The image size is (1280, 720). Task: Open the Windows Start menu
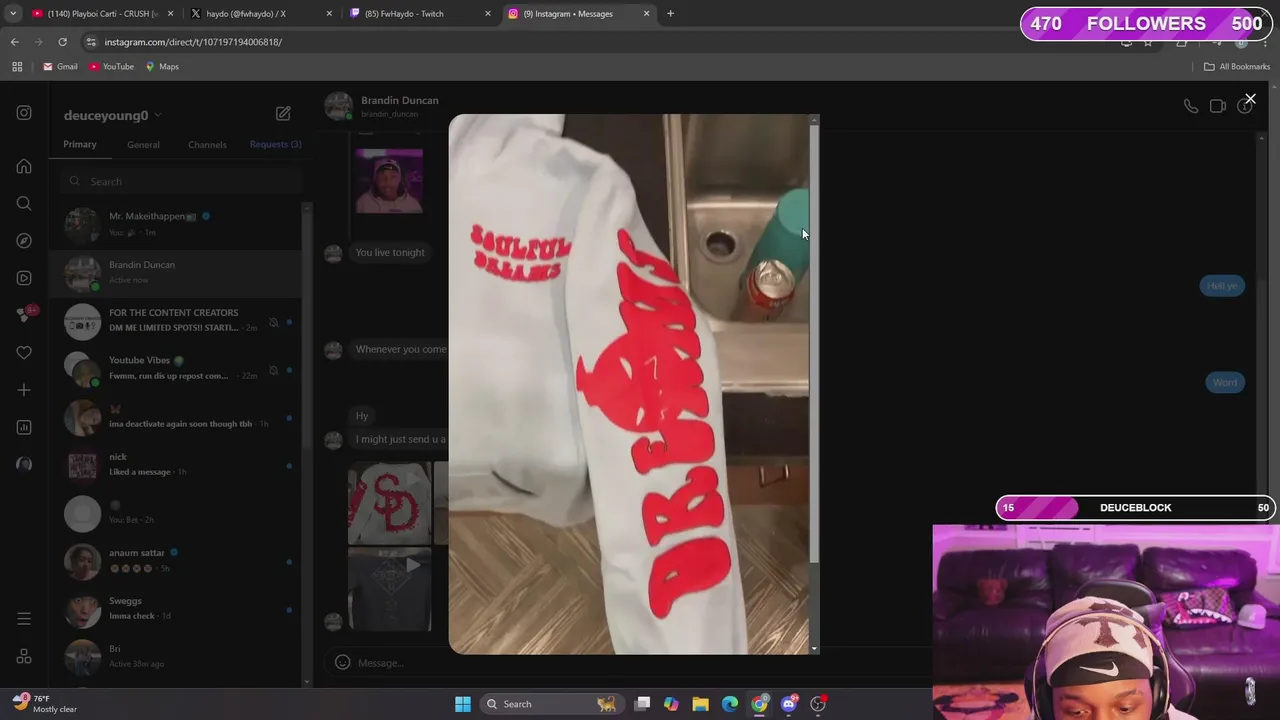pyautogui.click(x=463, y=704)
